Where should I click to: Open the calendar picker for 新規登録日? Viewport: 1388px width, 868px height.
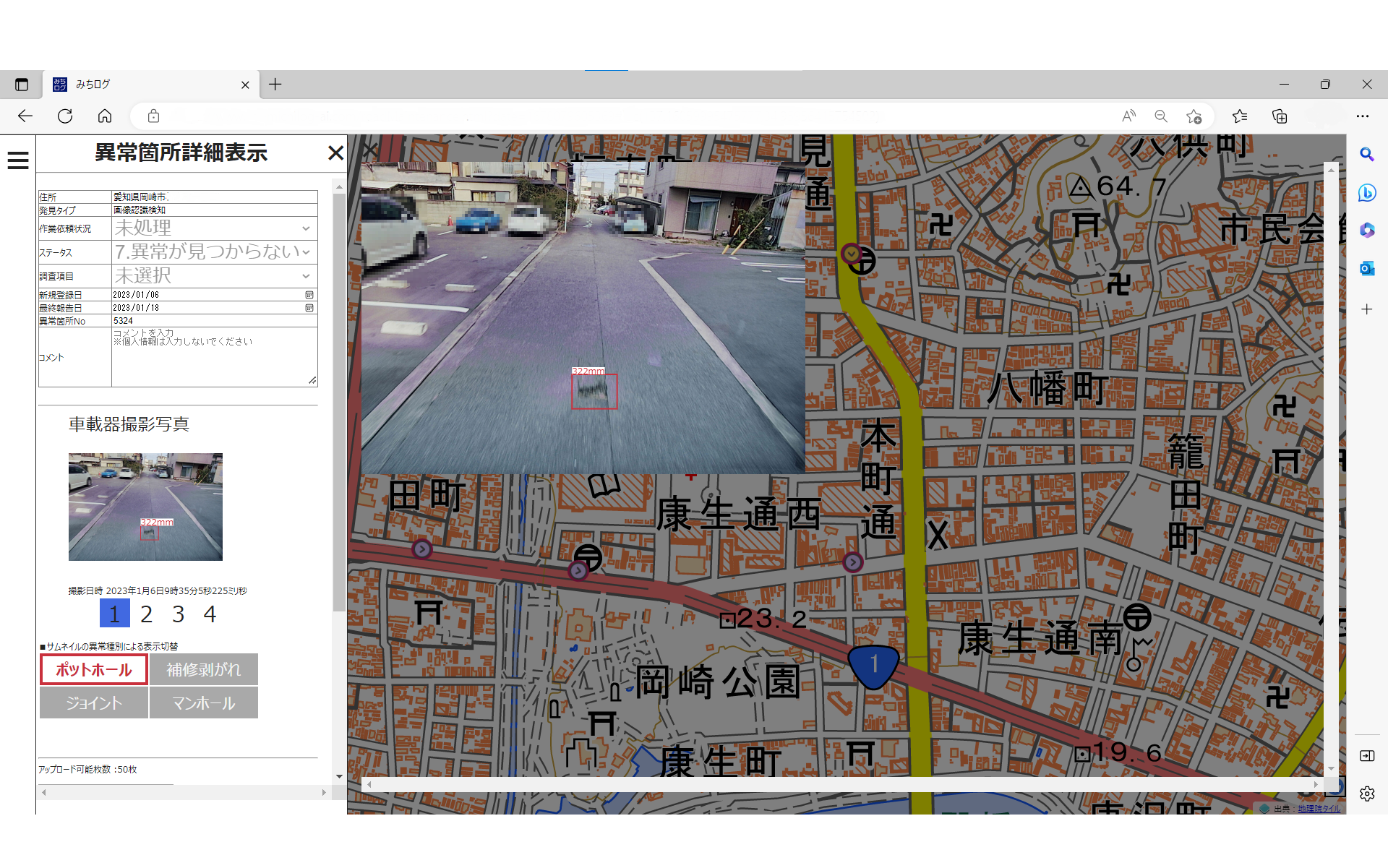(x=309, y=294)
